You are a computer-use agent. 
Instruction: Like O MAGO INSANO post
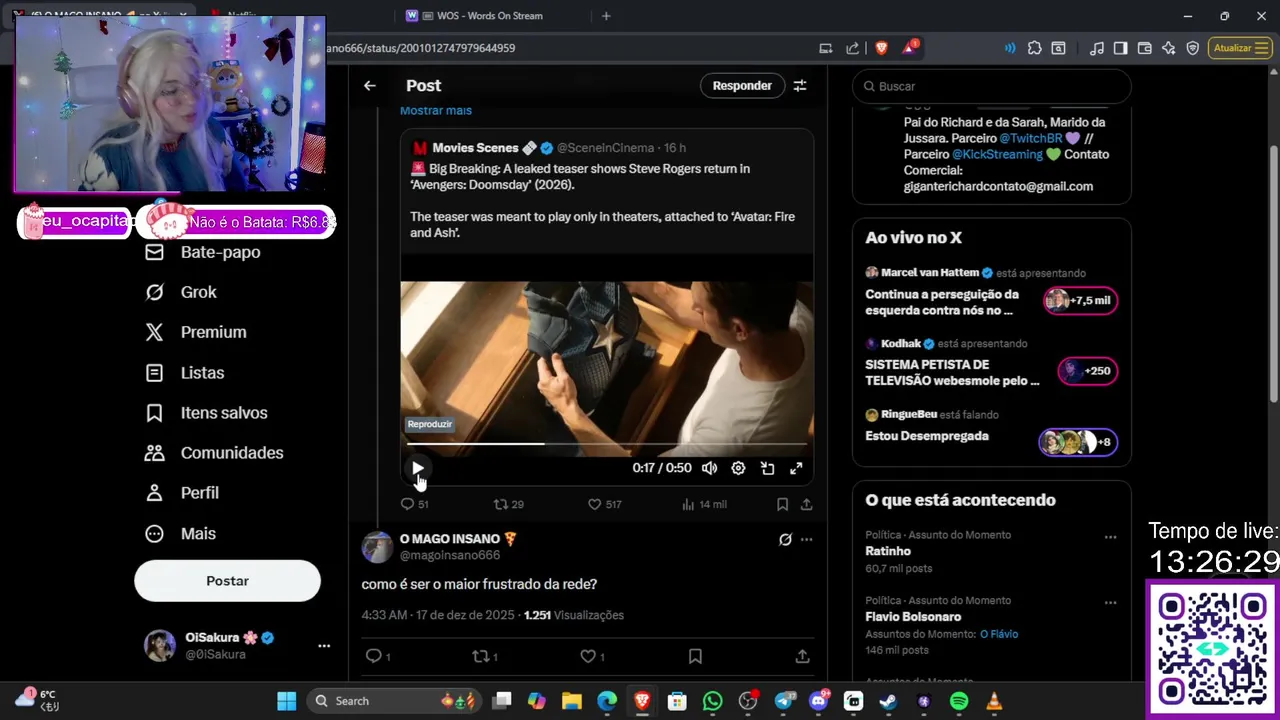click(x=592, y=657)
